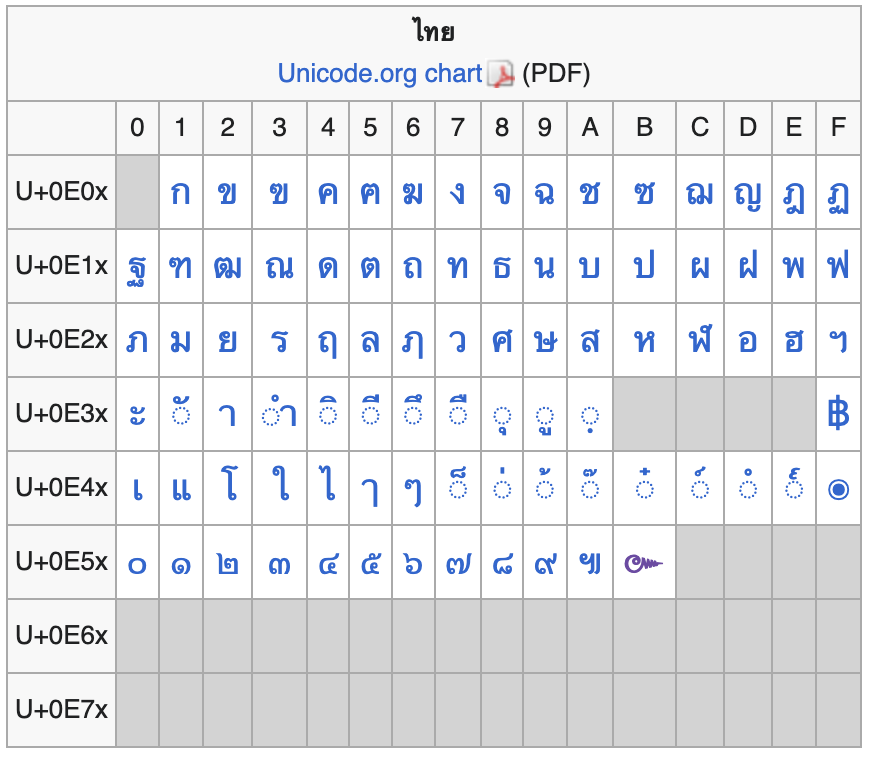Select the fongman circle symbol ◉
Screen dimensions: 870x760
[x=838, y=489]
